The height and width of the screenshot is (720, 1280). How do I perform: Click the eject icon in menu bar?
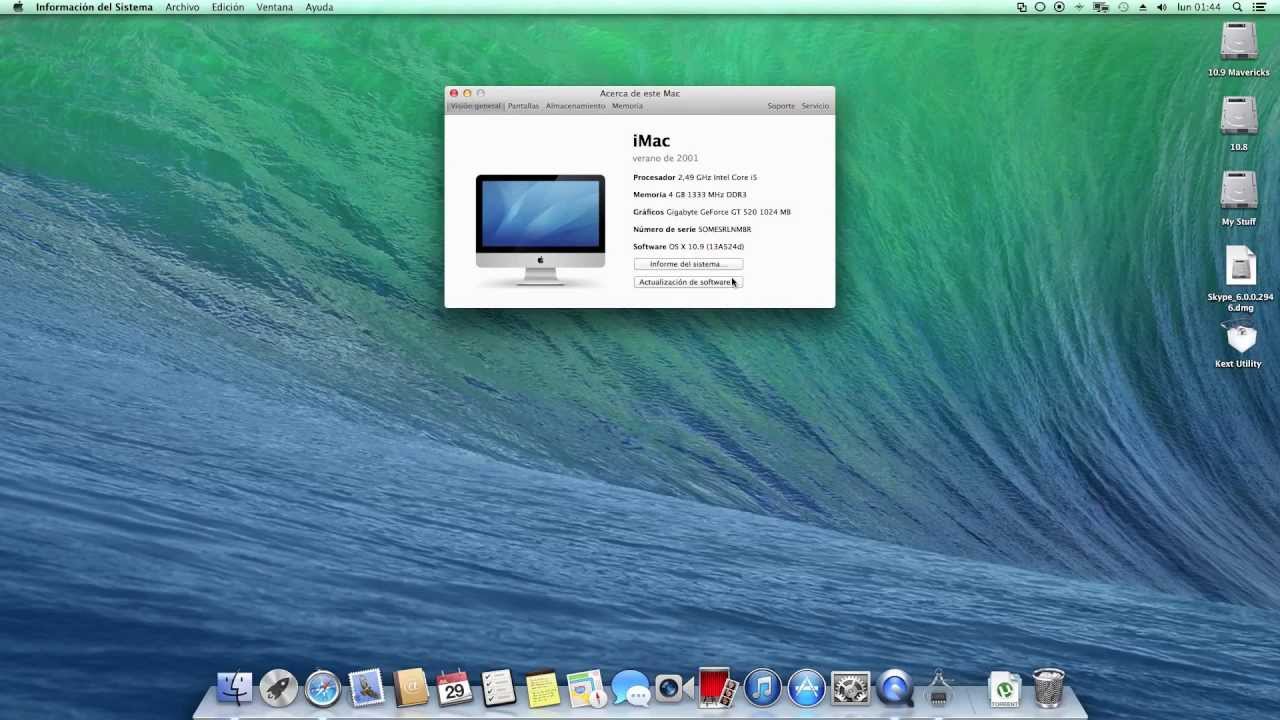[1142, 7]
